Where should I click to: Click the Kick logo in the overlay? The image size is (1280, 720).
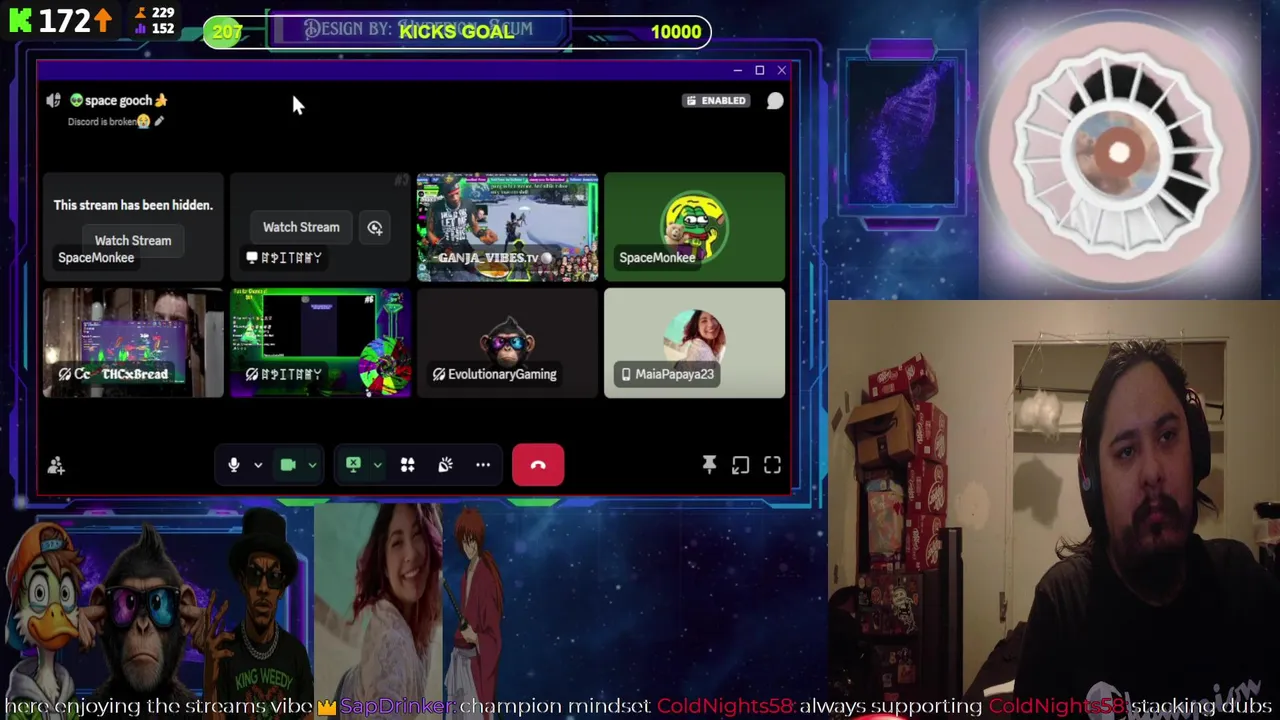point(20,20)
